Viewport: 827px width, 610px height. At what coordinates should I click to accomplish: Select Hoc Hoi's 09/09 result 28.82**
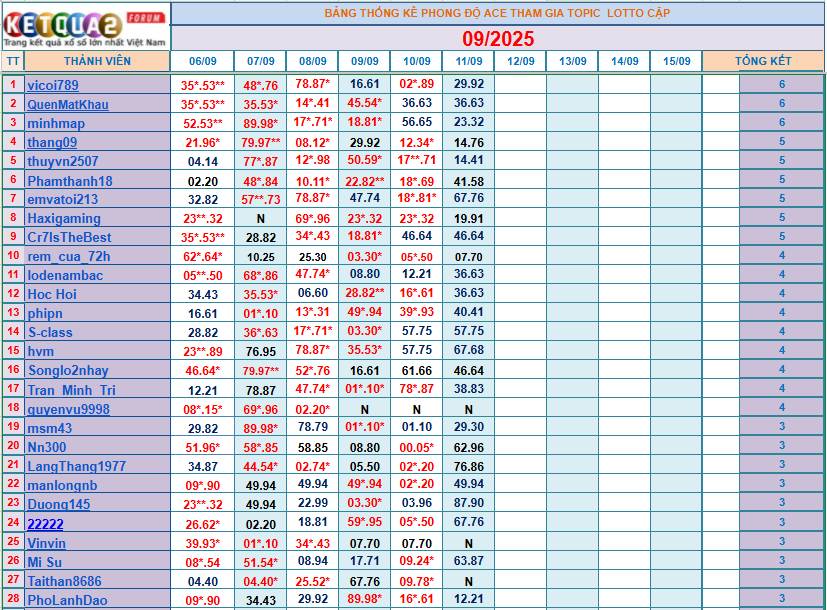(364, 293)
